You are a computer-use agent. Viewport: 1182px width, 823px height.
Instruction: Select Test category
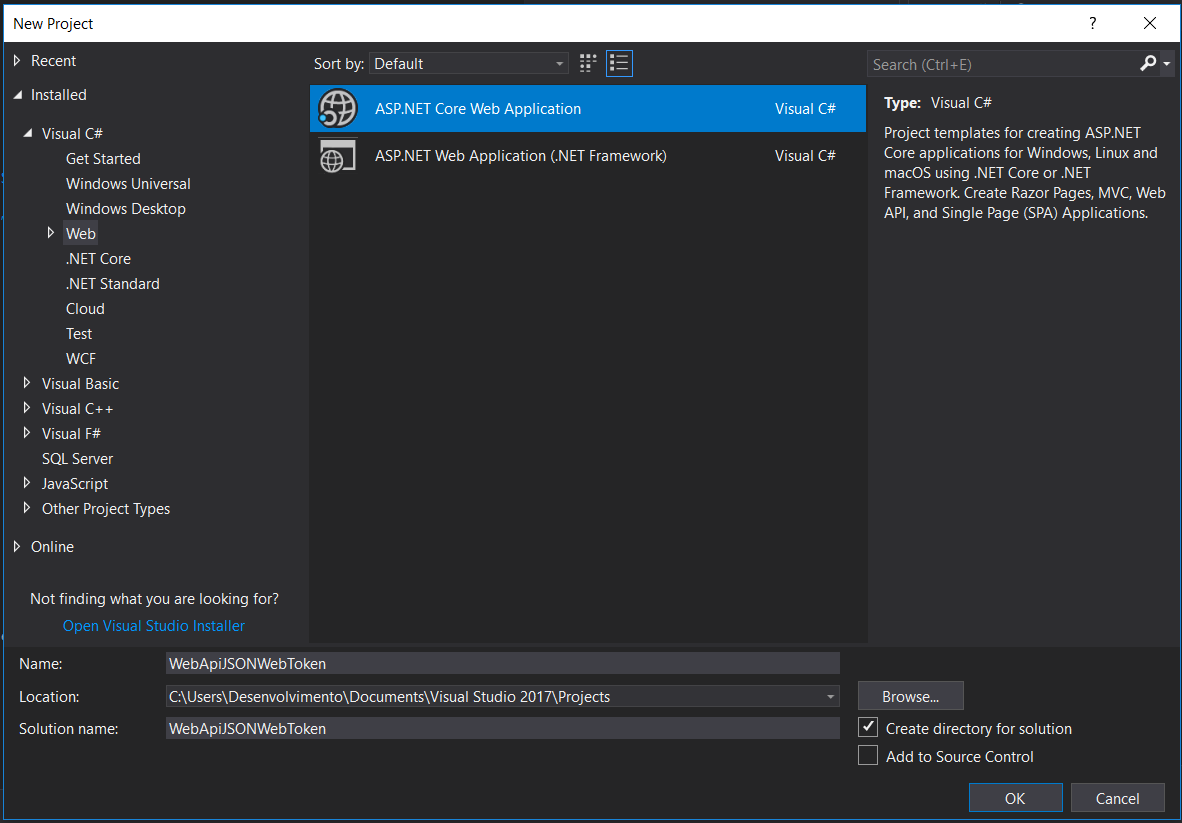[79, 334]
